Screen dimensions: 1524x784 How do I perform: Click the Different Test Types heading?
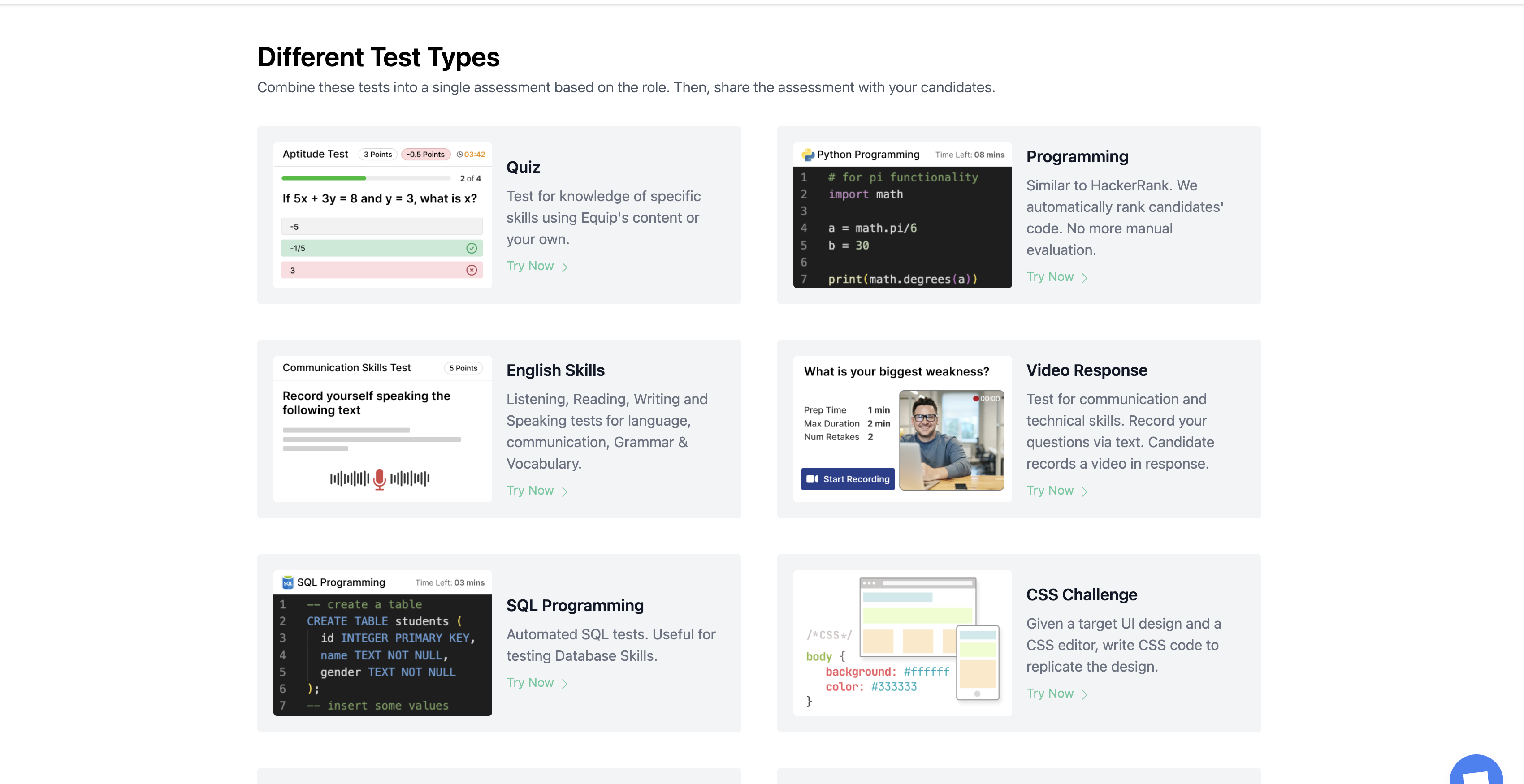(378, 57)
